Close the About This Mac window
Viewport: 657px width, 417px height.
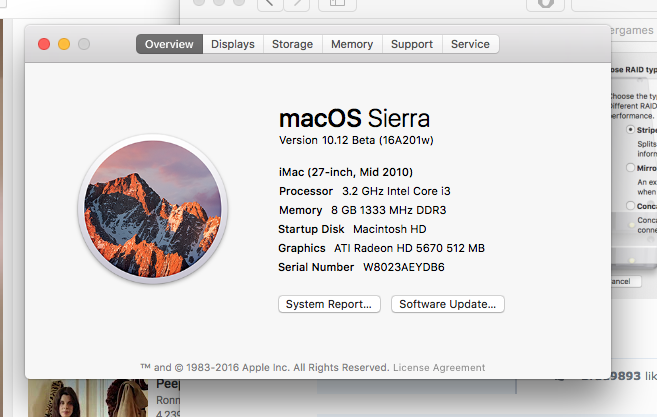click(44, 44)
